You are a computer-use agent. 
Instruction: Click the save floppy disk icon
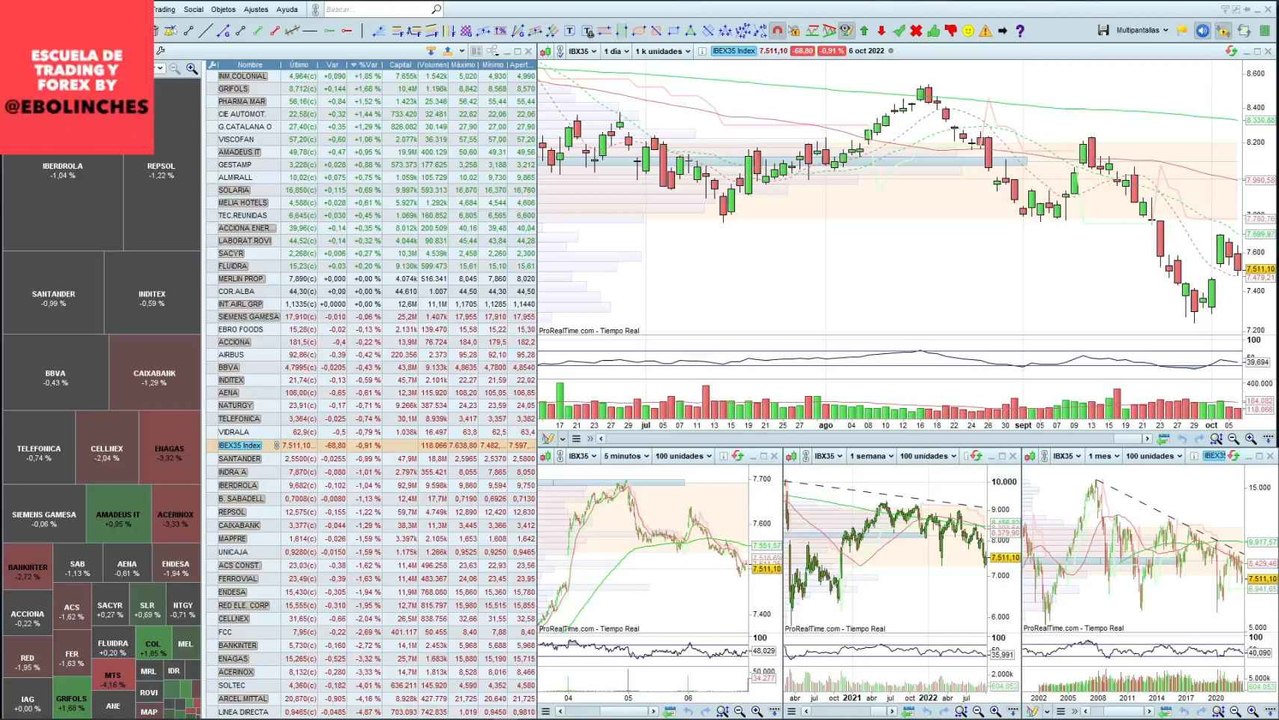[1103, 31]
